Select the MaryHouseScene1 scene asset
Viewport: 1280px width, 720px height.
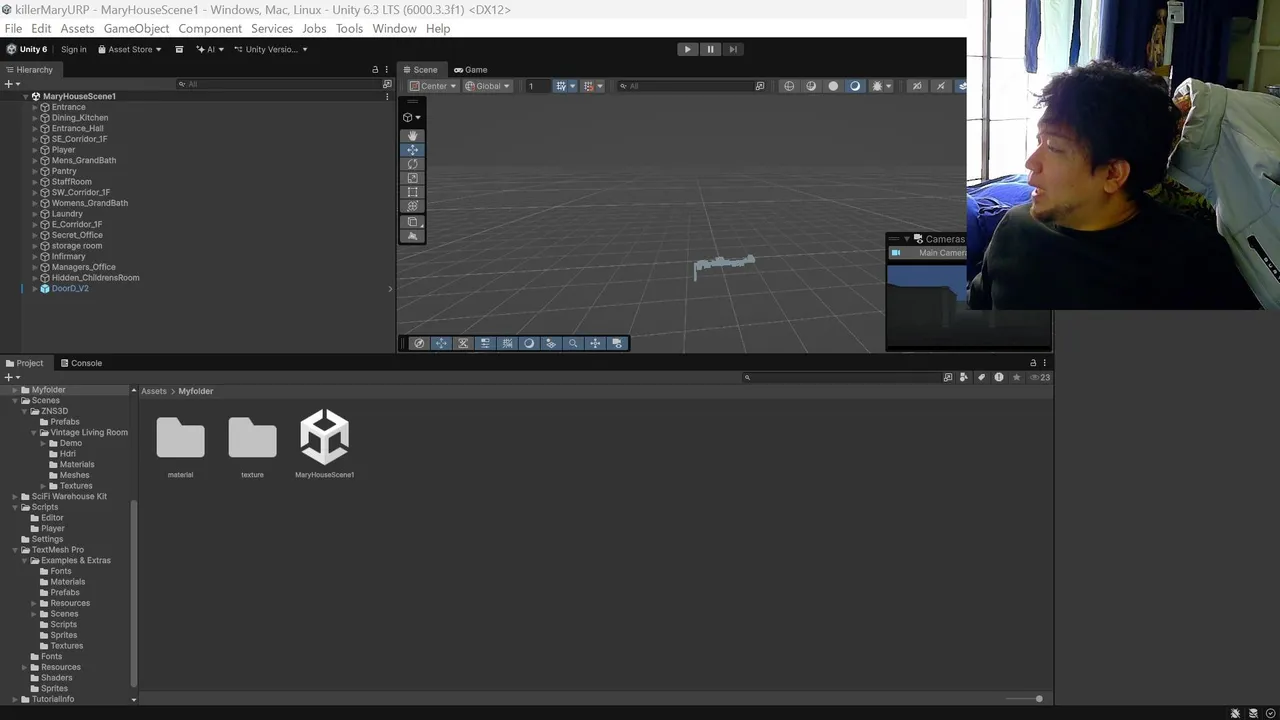324,444
